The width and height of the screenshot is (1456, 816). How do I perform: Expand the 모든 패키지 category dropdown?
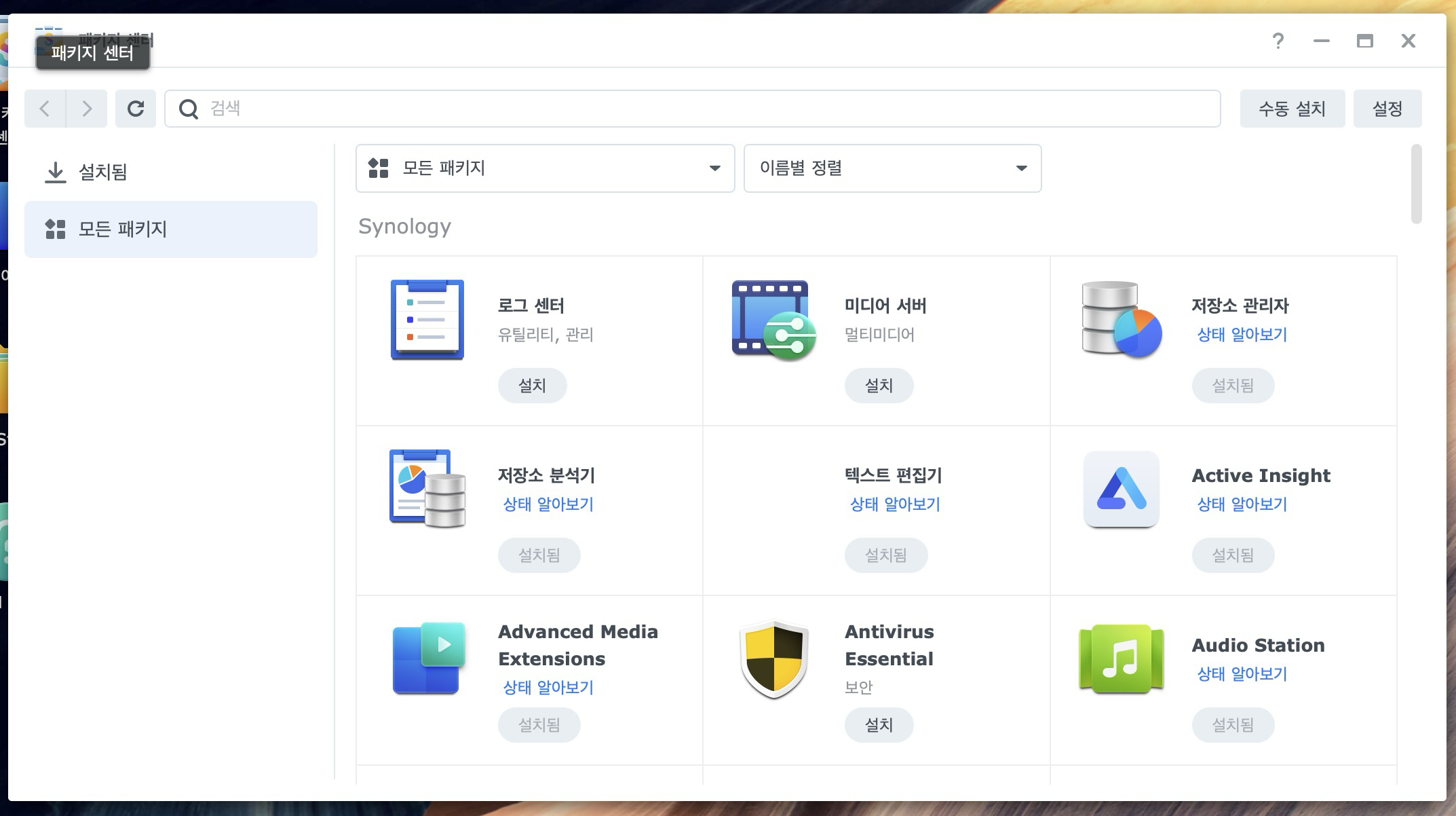545,168
